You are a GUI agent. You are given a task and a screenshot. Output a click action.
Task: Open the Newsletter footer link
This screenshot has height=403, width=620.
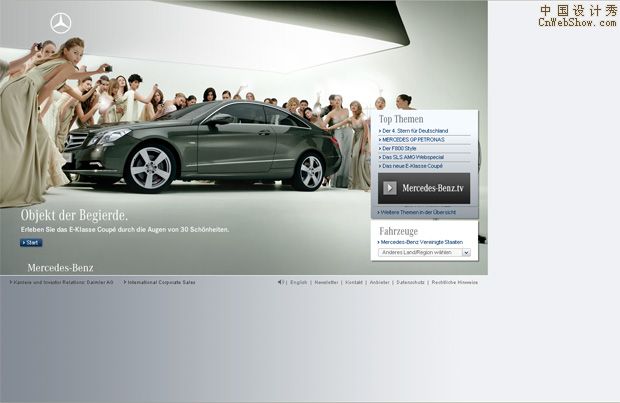click(326, 282)
